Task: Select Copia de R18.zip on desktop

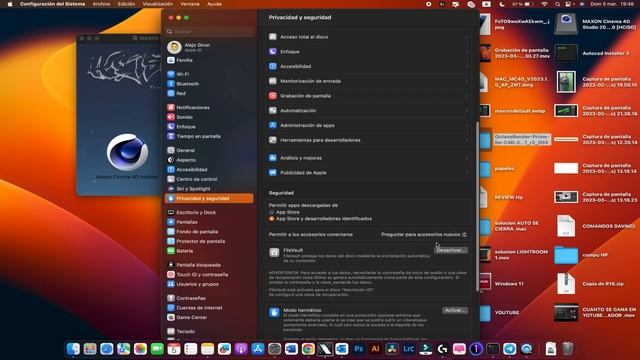Action: [566, 284]
